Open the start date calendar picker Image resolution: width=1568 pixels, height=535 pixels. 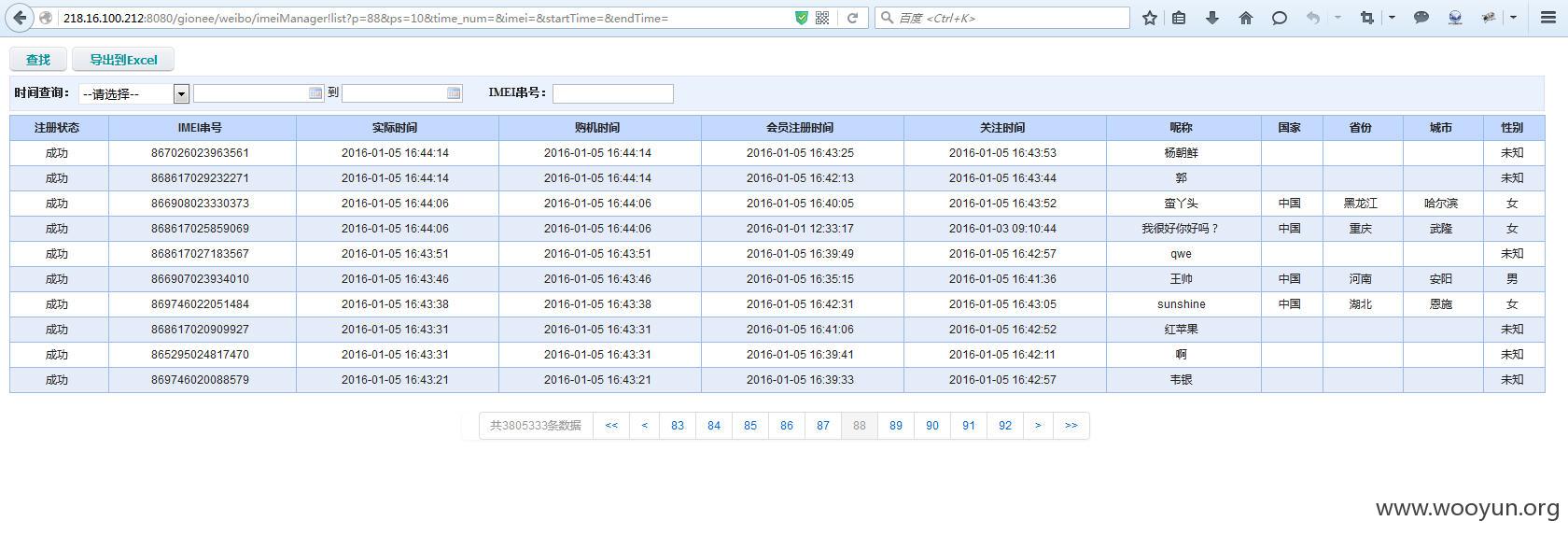[315, 93]
